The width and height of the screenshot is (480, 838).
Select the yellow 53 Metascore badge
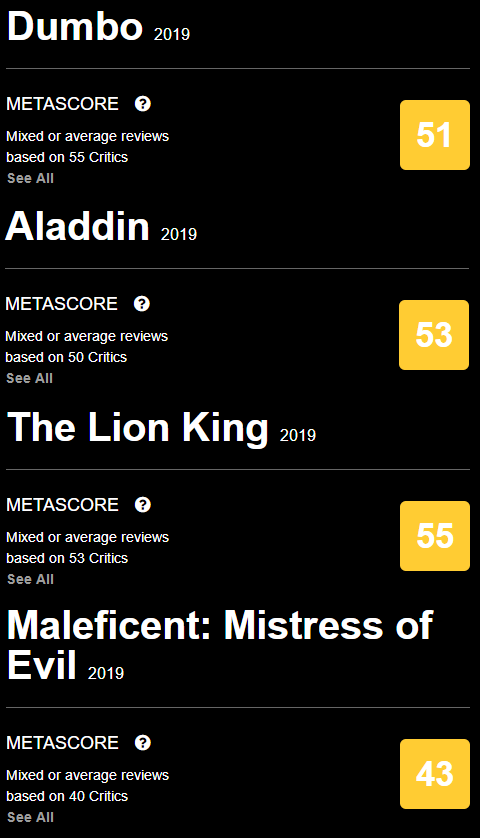433,335
